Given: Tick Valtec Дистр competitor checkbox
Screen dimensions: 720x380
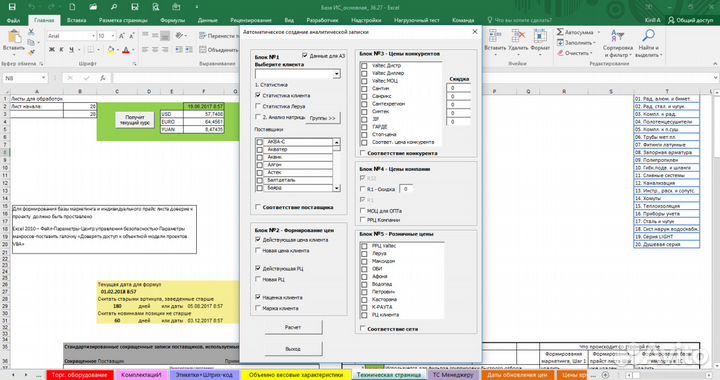Looking at the screenshot, I should (x=364, y=66).
